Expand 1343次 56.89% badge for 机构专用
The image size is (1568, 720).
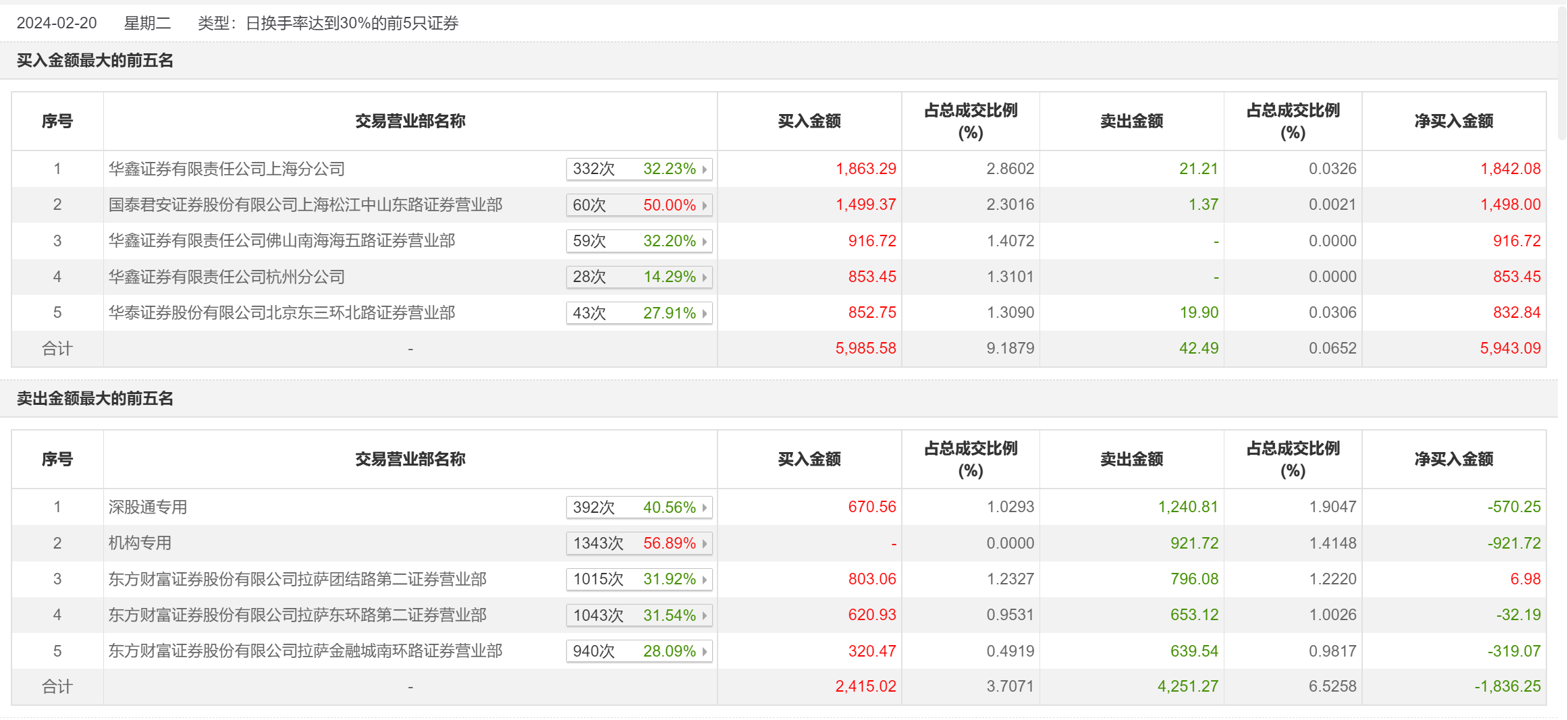click(x=639, y=543)
